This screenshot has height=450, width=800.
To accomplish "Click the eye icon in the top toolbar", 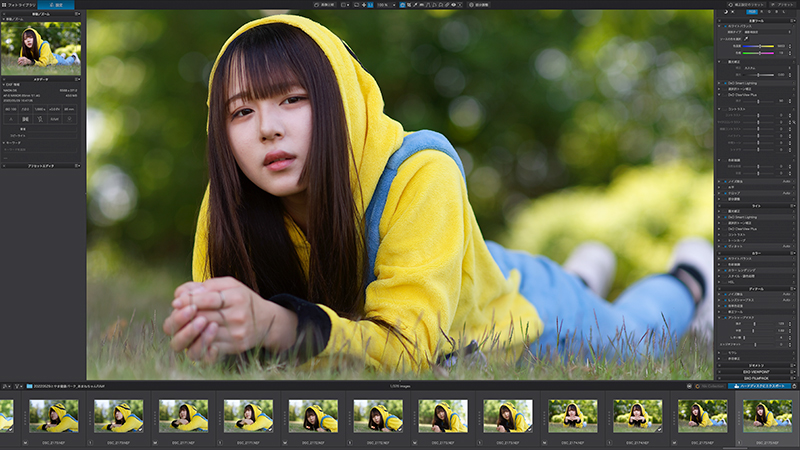I will [454, 5].
